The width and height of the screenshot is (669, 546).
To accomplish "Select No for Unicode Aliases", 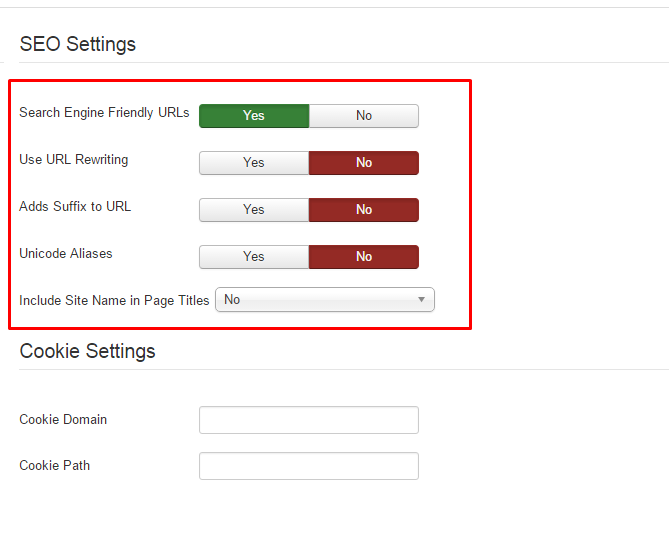I will pyautogui.click(x=364, y=256).
